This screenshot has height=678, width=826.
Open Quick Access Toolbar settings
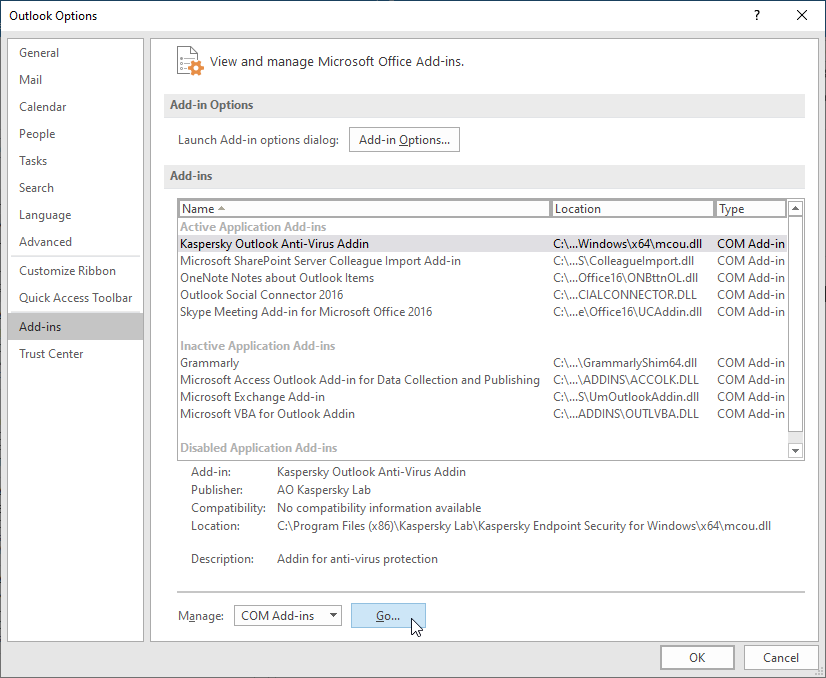[x=75, y=298]
